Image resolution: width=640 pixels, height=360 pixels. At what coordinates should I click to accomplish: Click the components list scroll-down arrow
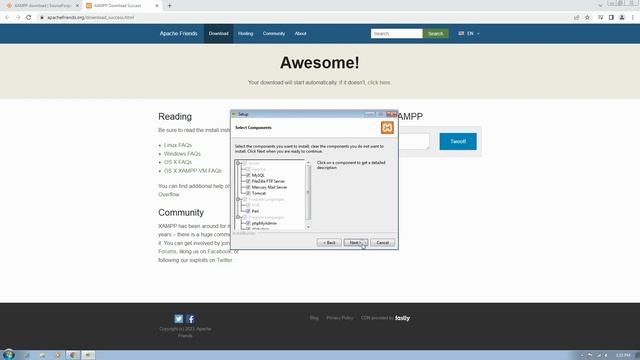[x=308, y=227]
